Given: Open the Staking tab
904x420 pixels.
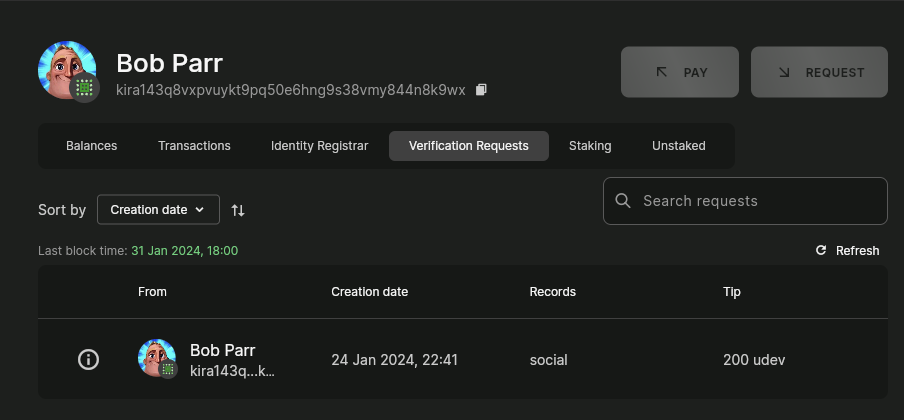Looking at the screenshot, I should click(x=590, y=146).
